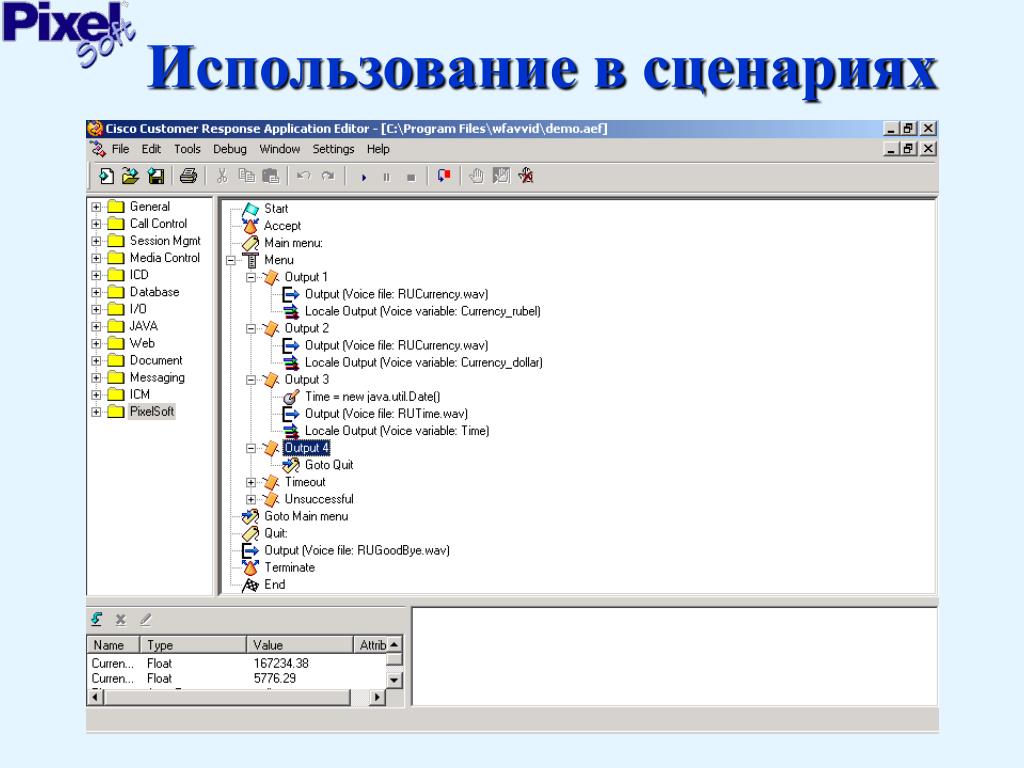Click the Time = new java.util.Date() step icon
The height and width of the screenshot is (768, 1024).
tap(291, 397)
